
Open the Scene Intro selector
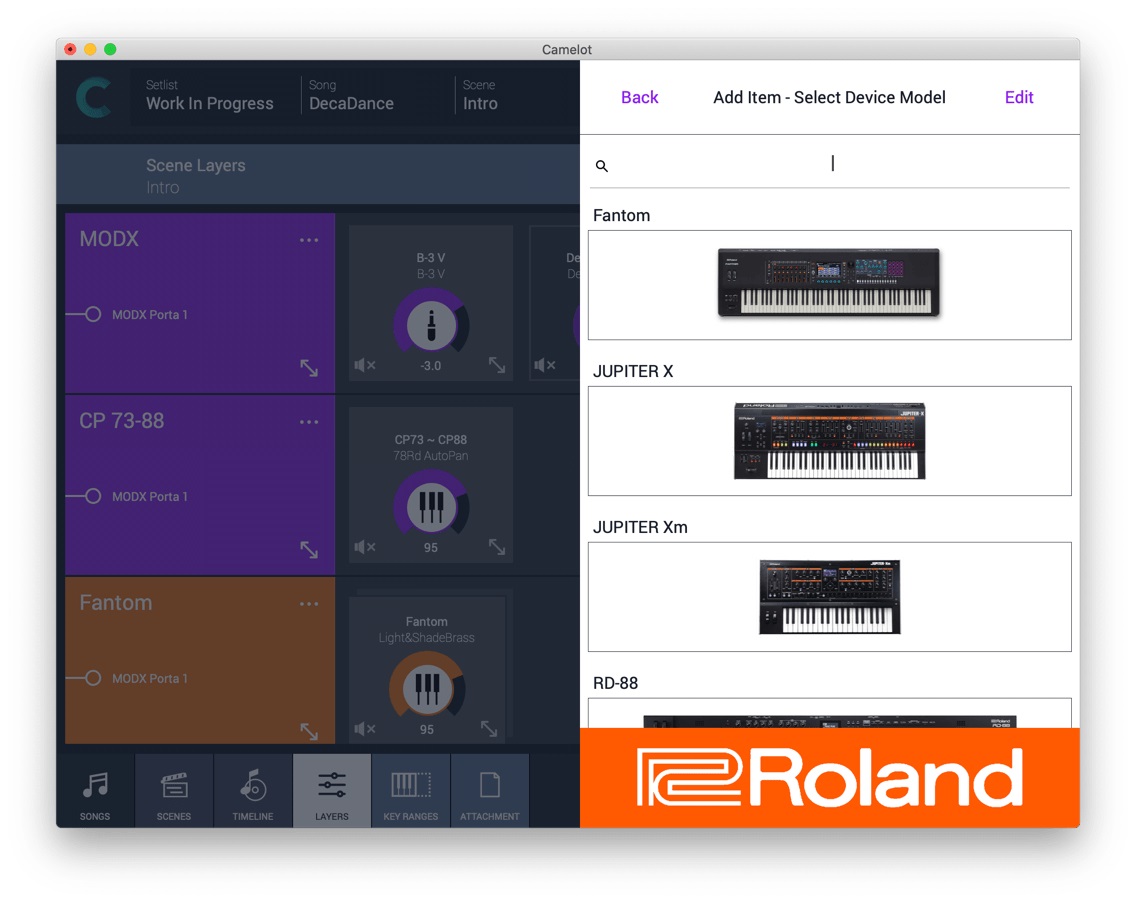click(x=480, y=96)
